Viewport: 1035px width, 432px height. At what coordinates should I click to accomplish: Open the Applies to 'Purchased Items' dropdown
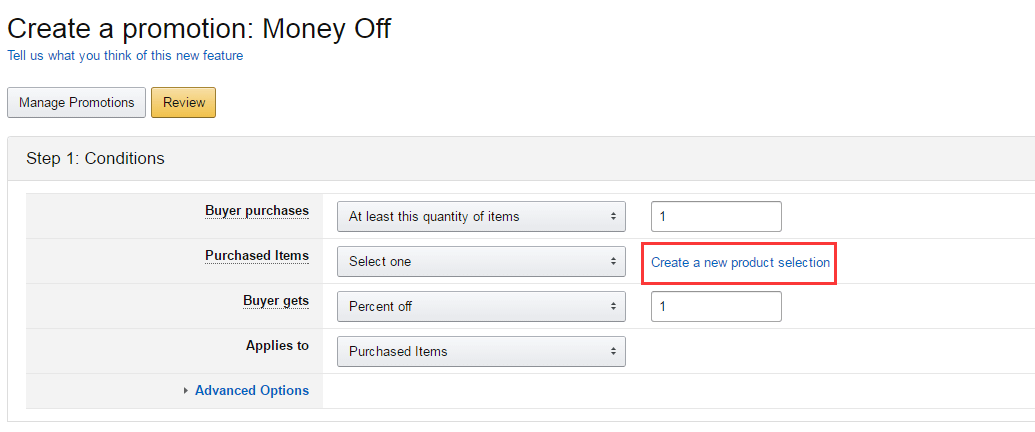click(x=481, y=352)
